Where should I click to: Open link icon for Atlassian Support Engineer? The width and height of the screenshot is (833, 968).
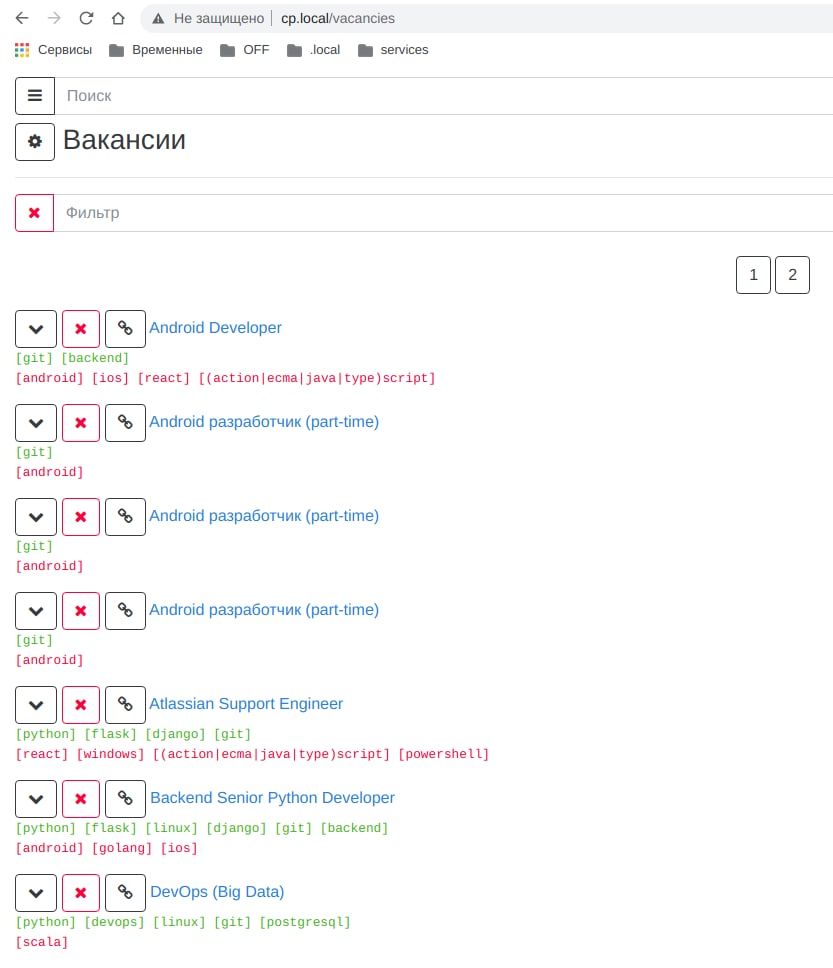tap(125, 705)
